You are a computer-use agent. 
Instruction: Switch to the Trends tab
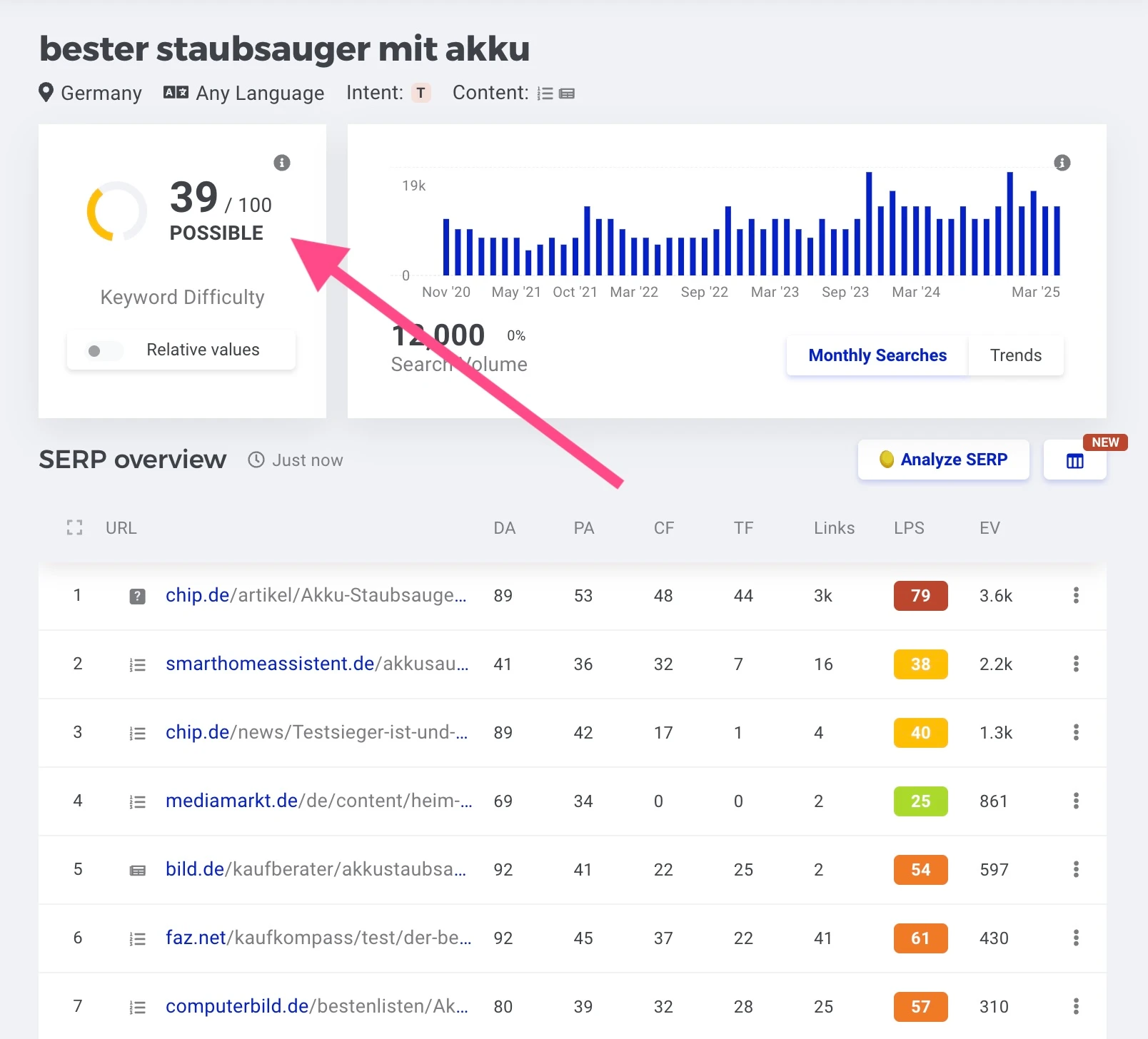pos(1015,355)
